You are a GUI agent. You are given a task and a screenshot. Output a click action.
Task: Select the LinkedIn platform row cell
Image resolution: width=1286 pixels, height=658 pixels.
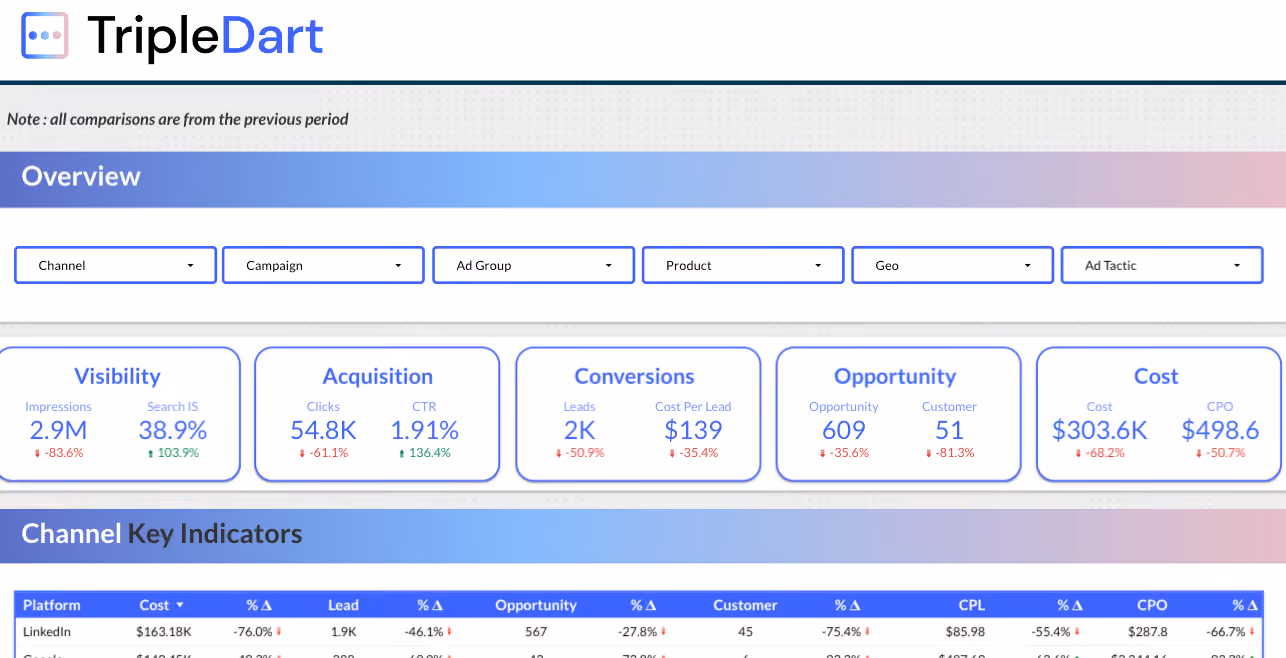pyautogui.click(x=47, y=632)
